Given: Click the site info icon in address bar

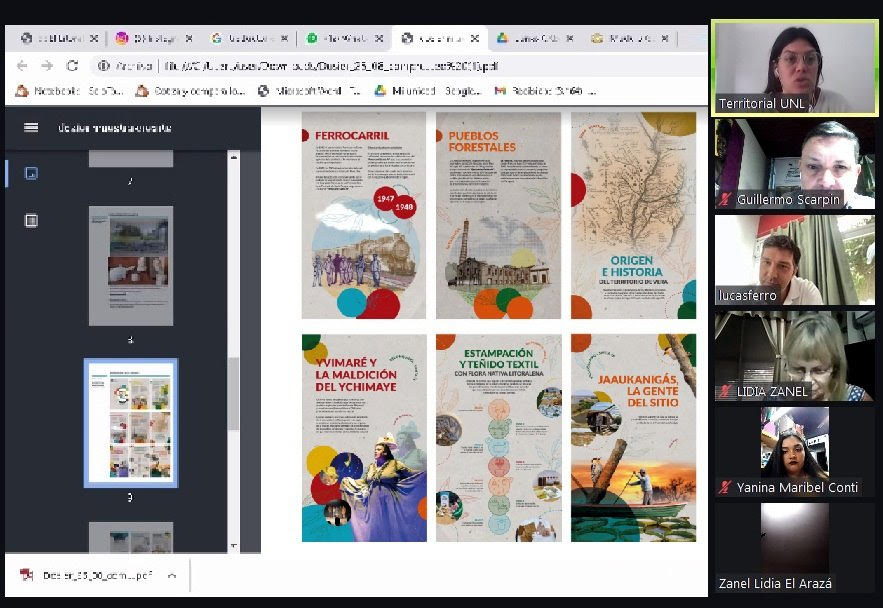Looking at the screenshot, I should pos(103,66).
